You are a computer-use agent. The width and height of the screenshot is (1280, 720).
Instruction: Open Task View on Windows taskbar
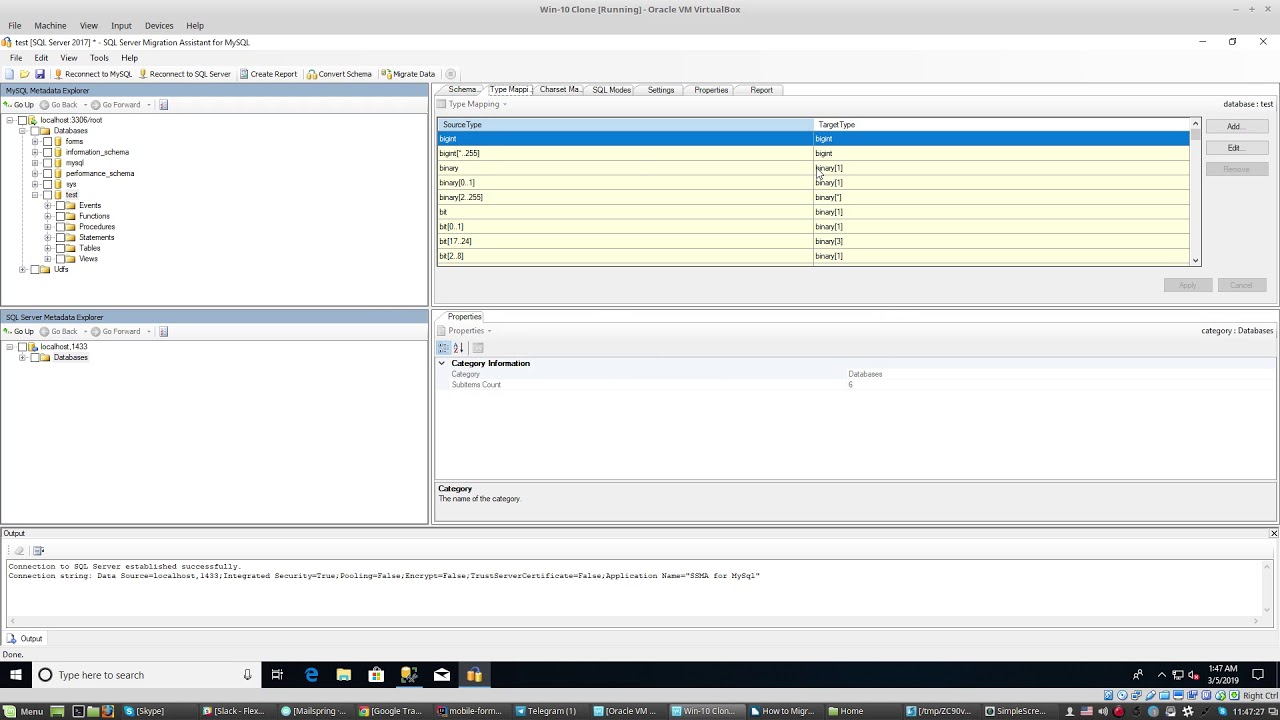[x=277, y=675]
